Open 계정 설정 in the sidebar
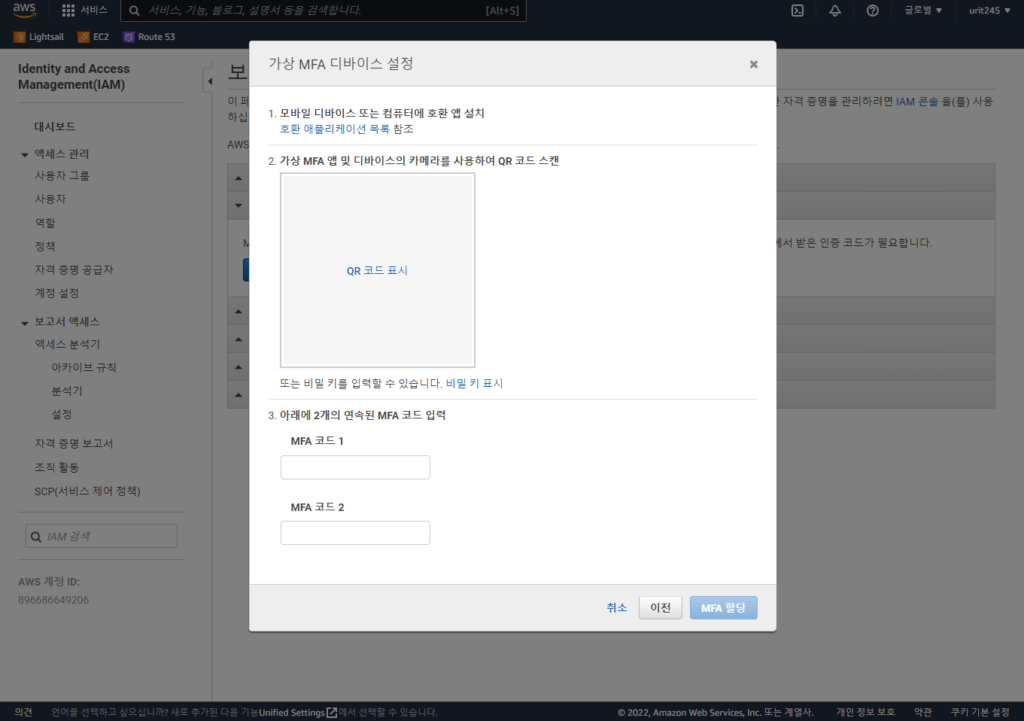This screenshot has height=721, width=1024. [x=57, y=293]
